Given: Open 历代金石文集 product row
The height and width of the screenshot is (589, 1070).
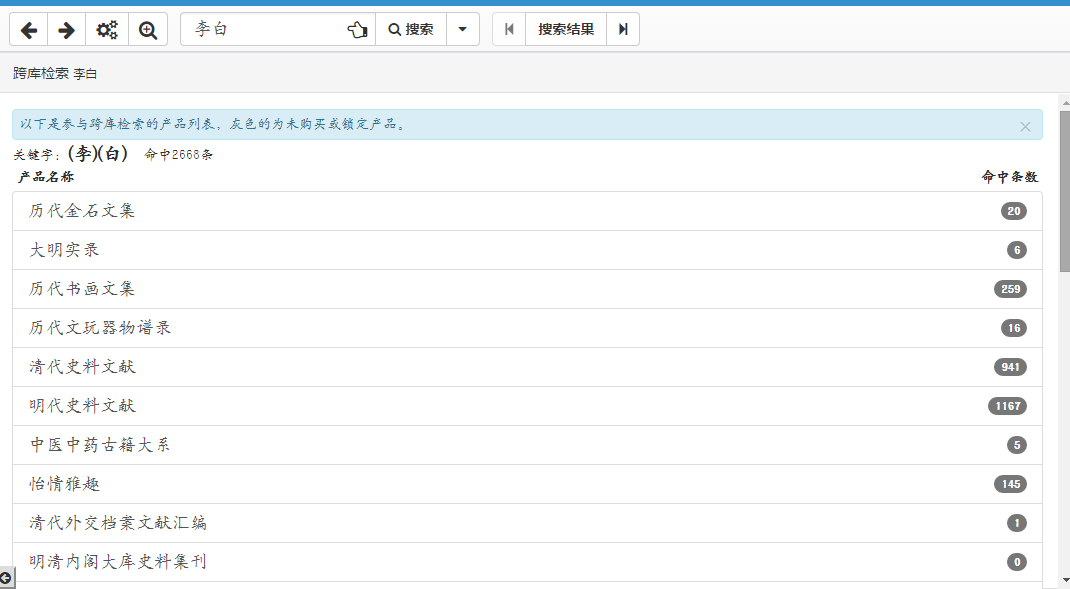Looking at the screenshot, I should pos(82,211).
